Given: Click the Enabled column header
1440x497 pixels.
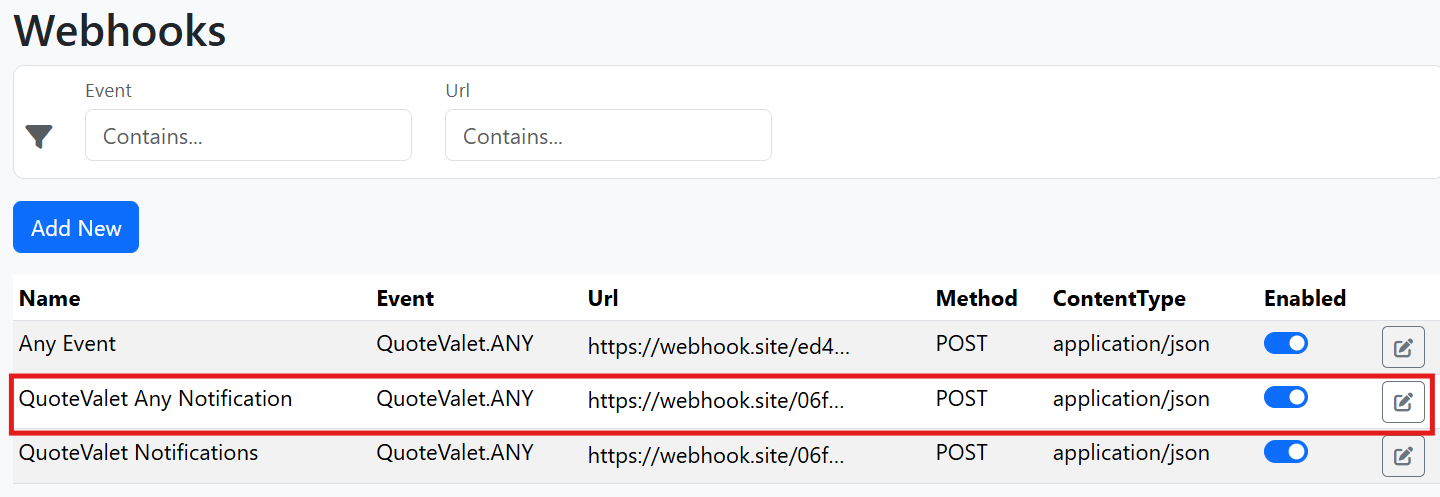Looking at the screenshot, I should 1305,298.
